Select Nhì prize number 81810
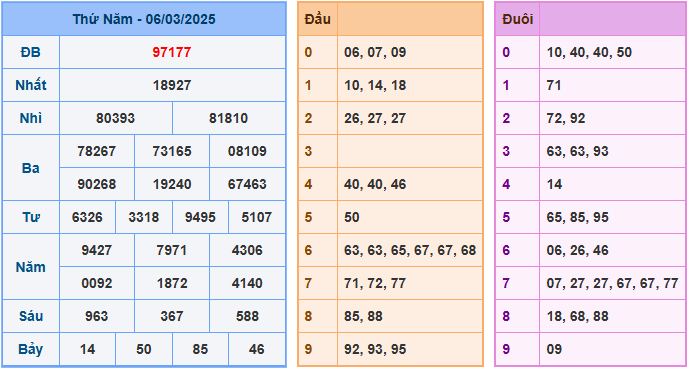The height and width of the screenshot is (368, 689). click(228, 118)
